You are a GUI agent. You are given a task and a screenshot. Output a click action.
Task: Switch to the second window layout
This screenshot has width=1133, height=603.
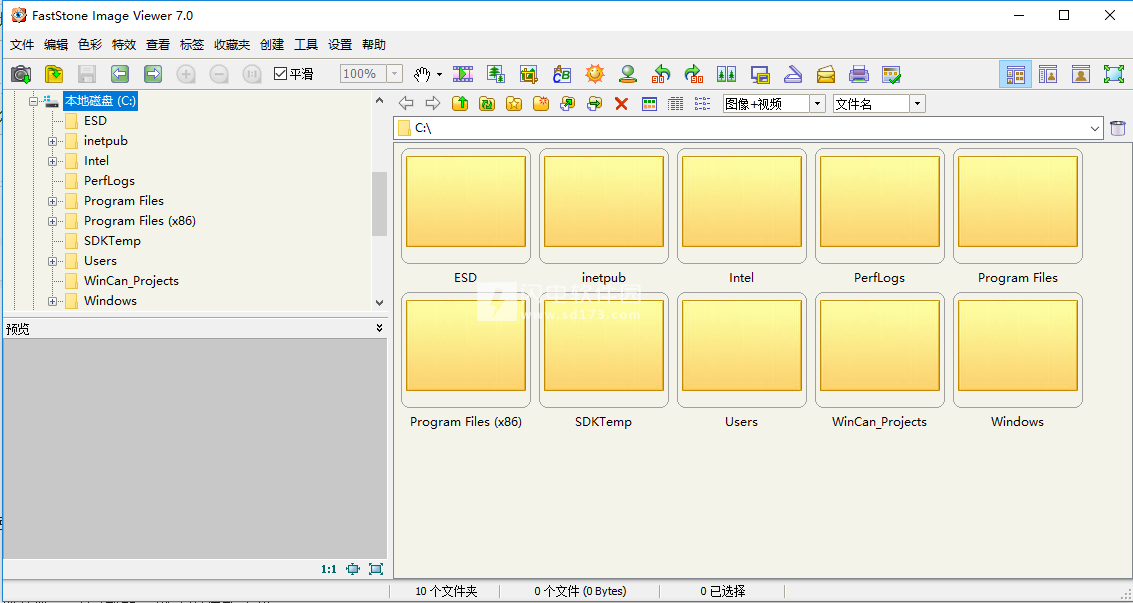[1048, 74]
